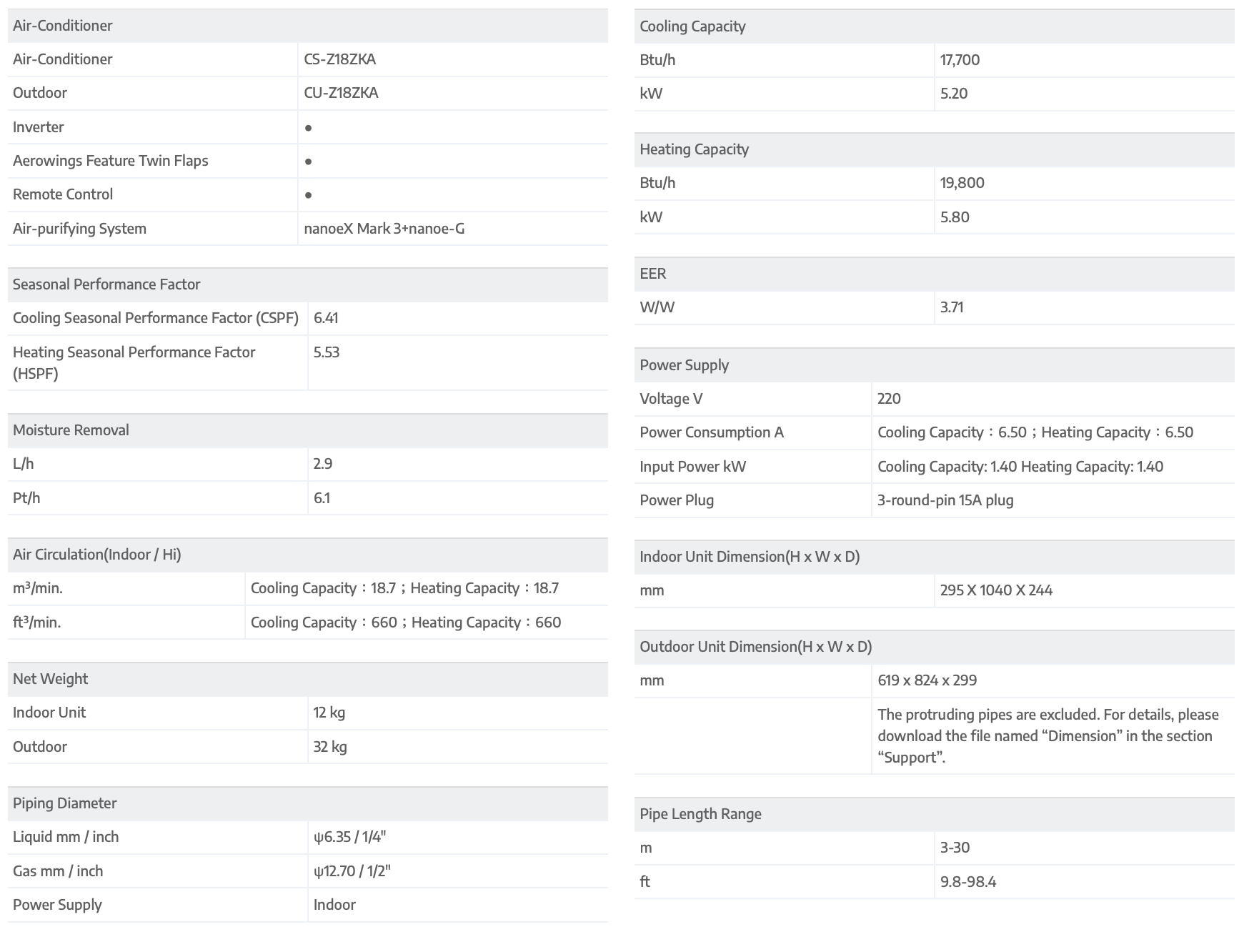Click the nanoeX Mark 3+nanoe-G value
The height and width of the screenshot is (952, 1239).
pyautogui.click(x=384, y=229)
